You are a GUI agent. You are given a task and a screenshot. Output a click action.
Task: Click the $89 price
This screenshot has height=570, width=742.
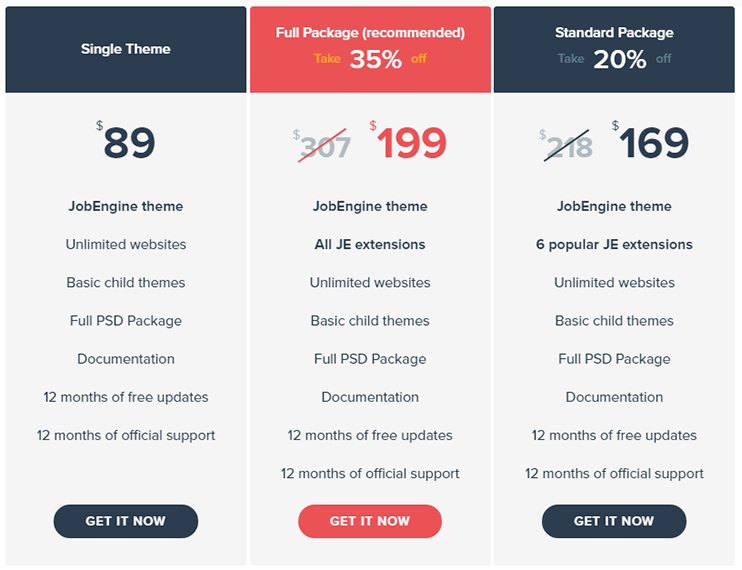[x=126, y=141]
